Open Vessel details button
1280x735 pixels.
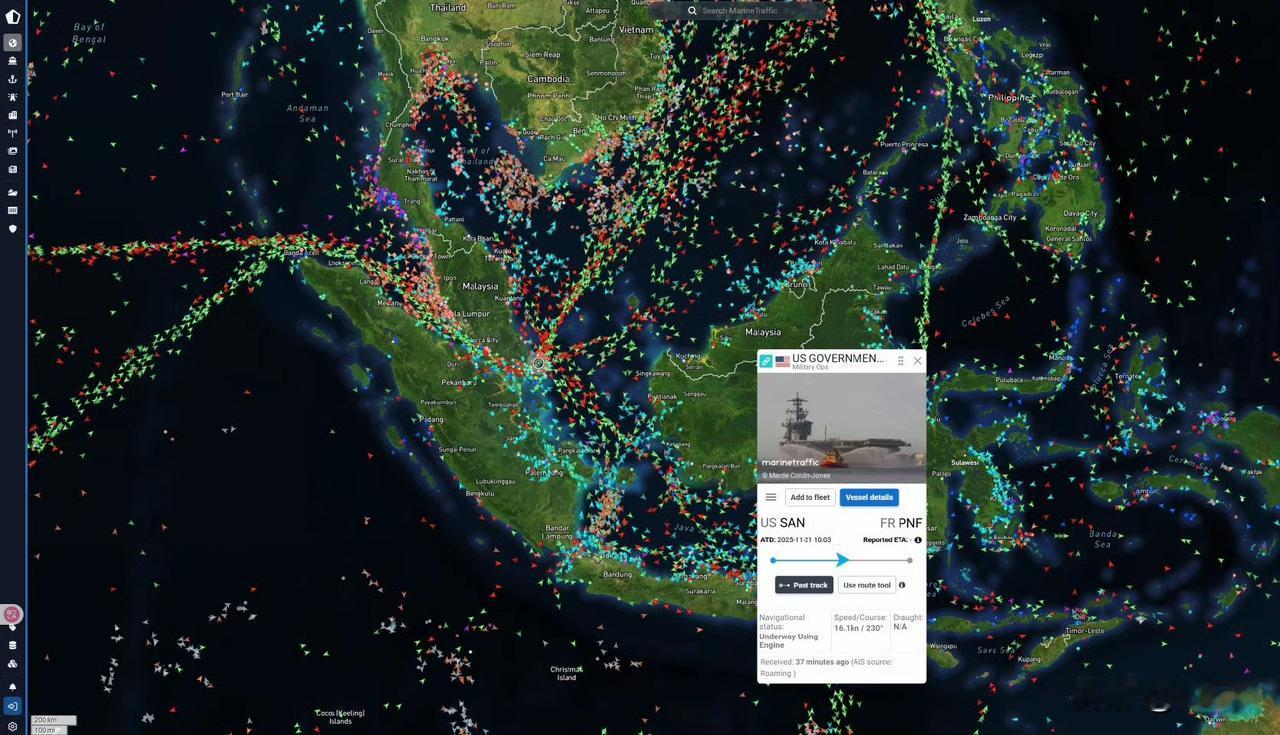869,497
